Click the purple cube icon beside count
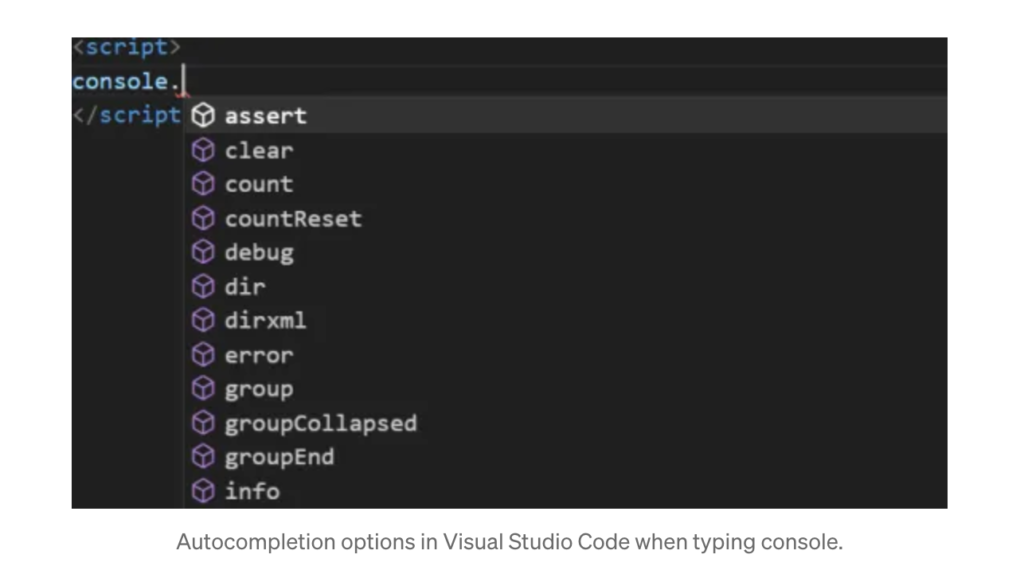Image resolution: width=1024 pixels, height=570 pixels. (203, 185)
